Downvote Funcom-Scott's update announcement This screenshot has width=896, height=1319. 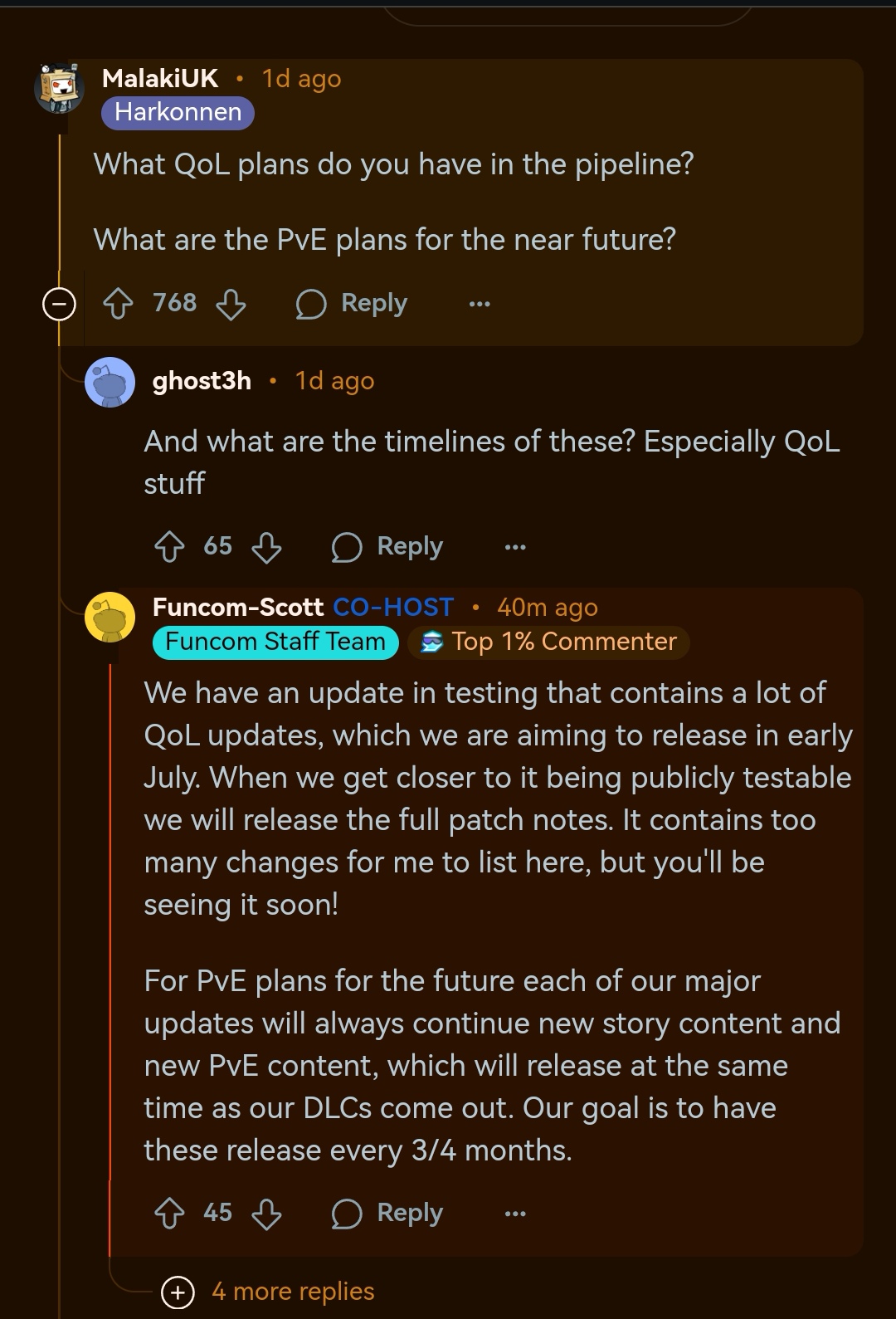point(267,1213)
